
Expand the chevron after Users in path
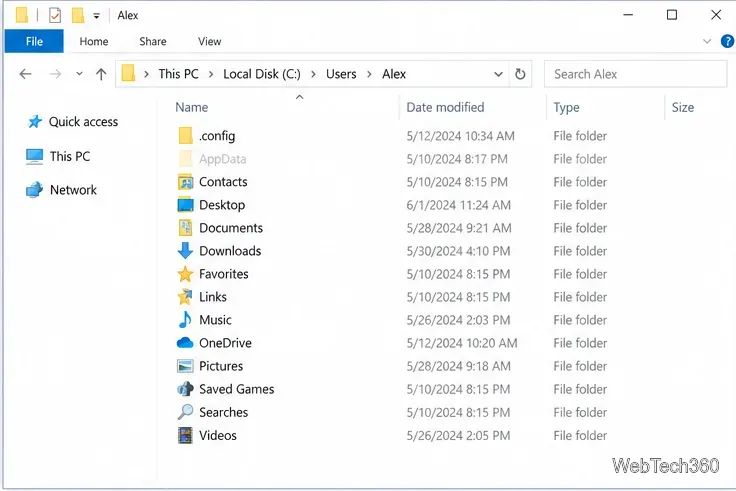pos(369,74)
